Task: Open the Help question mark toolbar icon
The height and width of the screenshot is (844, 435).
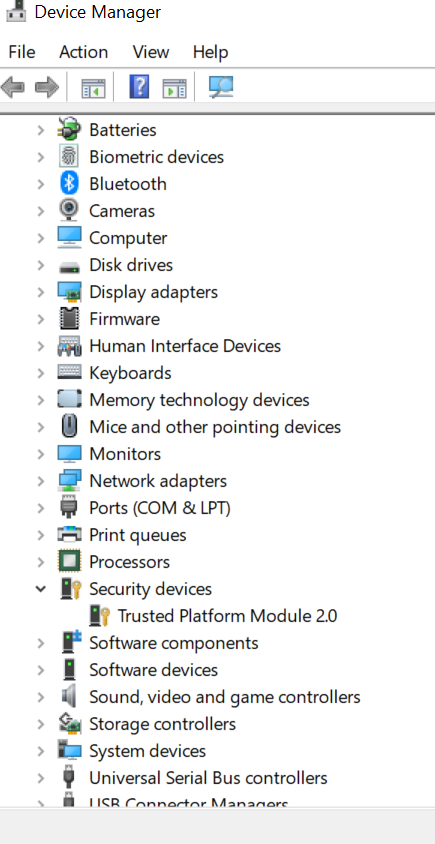Action: (x=139, y=87)
